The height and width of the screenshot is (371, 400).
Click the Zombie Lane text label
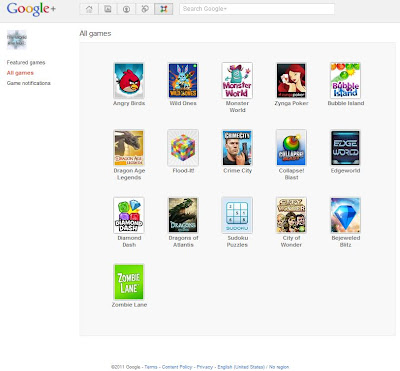(129, 305)
